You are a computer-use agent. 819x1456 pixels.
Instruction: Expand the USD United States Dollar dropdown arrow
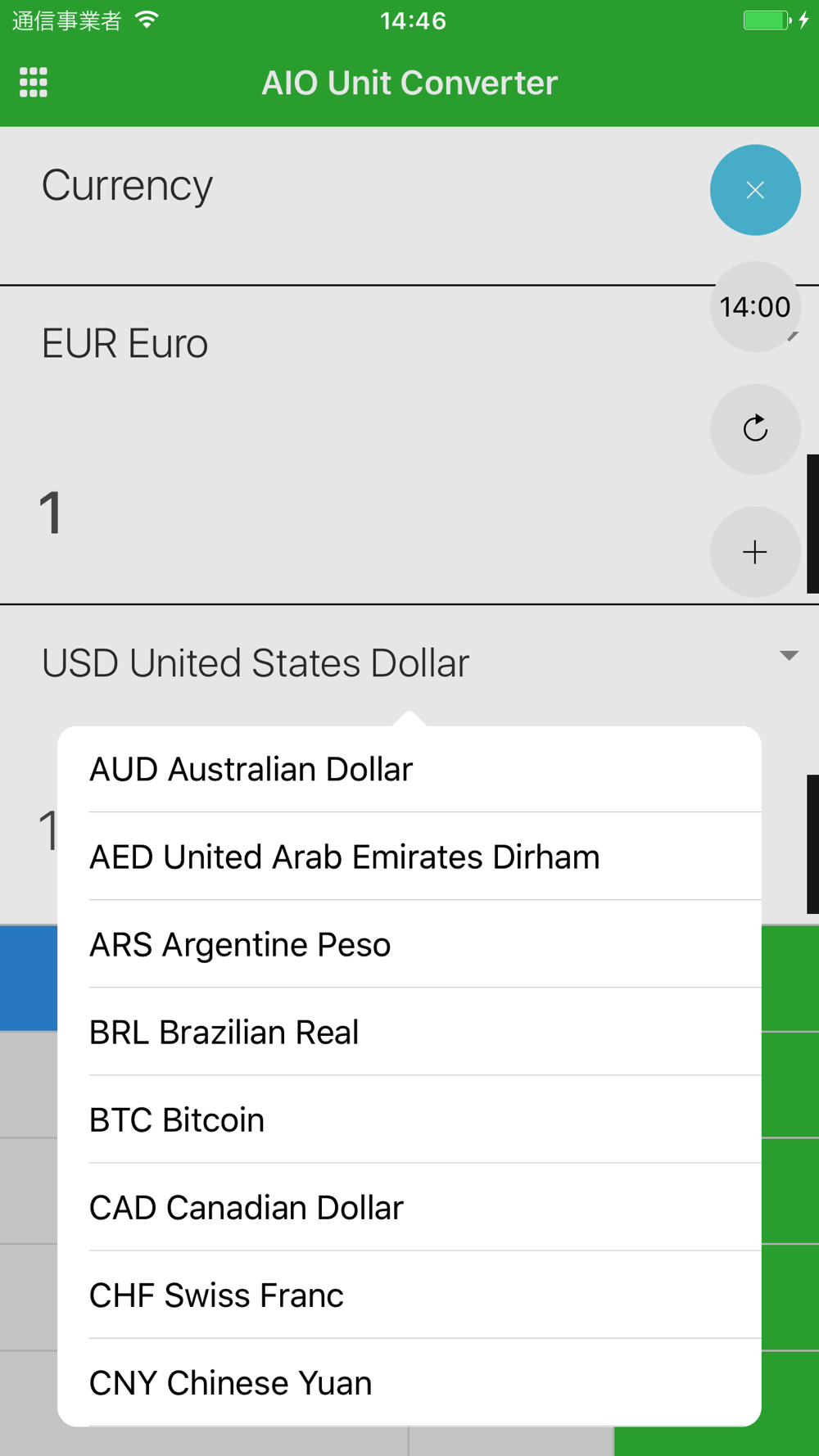pos(789,655)
